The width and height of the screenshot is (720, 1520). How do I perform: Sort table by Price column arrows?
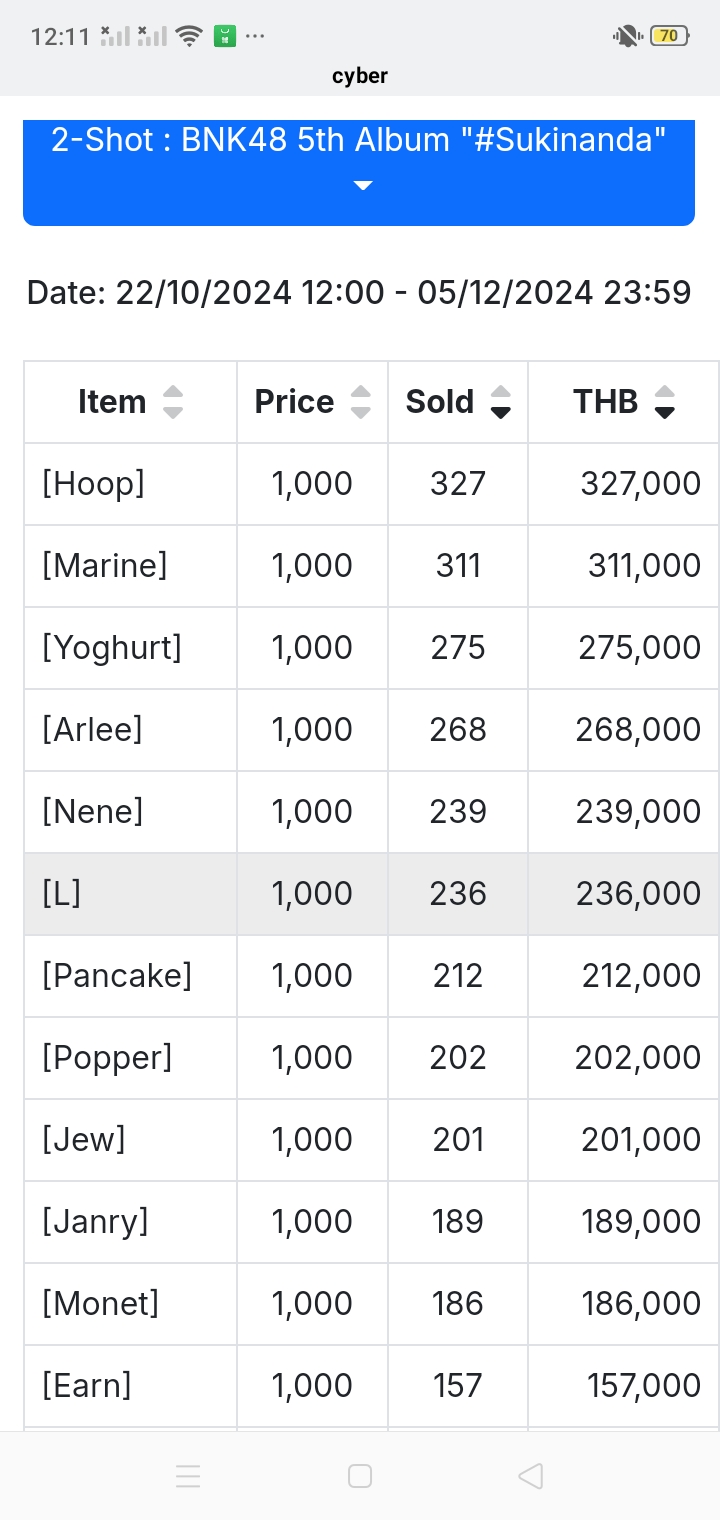tap(361, 402)
